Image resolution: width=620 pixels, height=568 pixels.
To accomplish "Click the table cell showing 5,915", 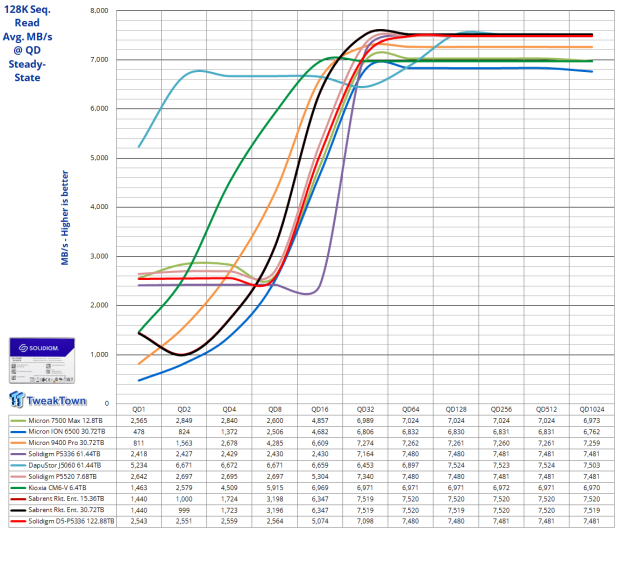I will (x=275, y=488).
